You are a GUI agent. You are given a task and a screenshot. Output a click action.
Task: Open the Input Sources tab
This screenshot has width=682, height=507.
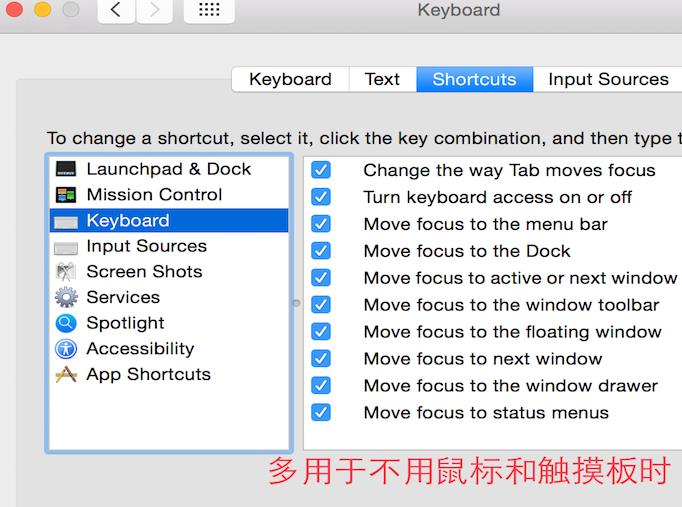[x=608, y=80]
